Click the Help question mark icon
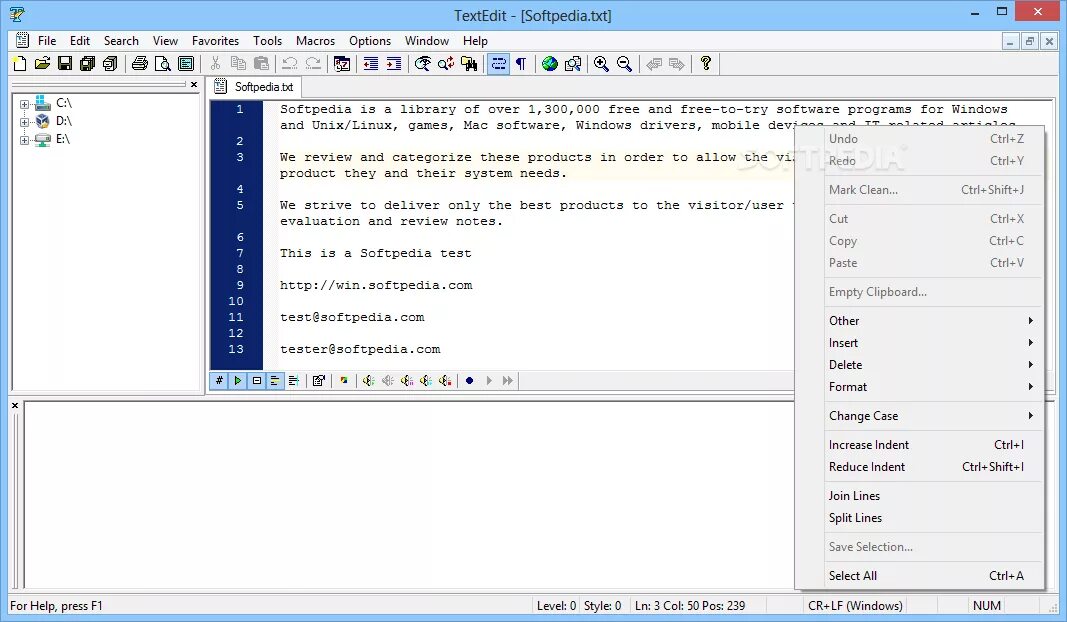 click(706, 64)
